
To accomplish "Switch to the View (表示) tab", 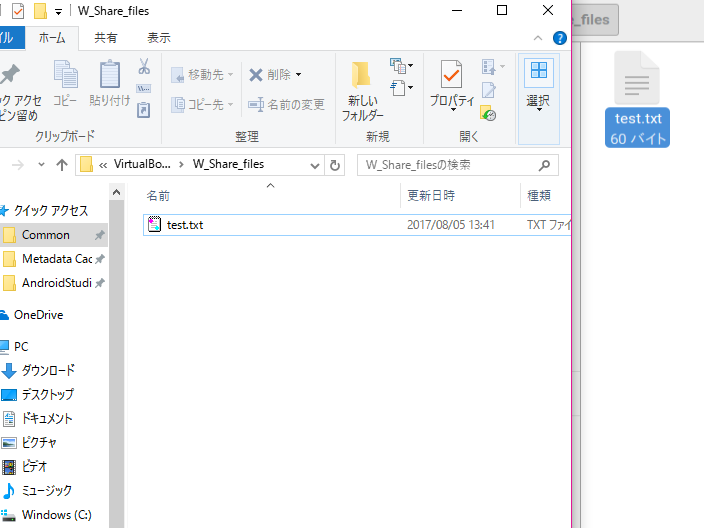I will (158, 38).
